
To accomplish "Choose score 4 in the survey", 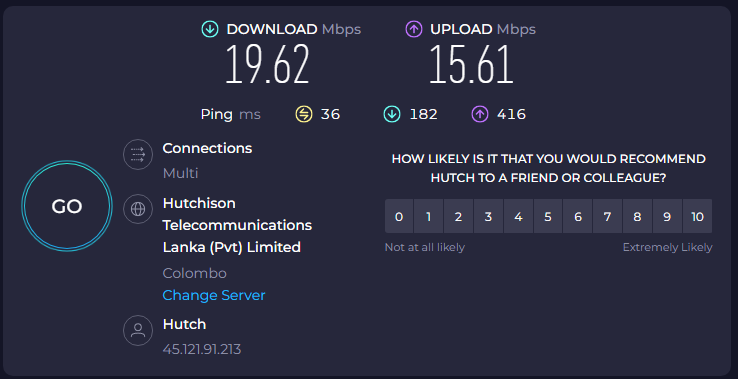I will 518,216.
